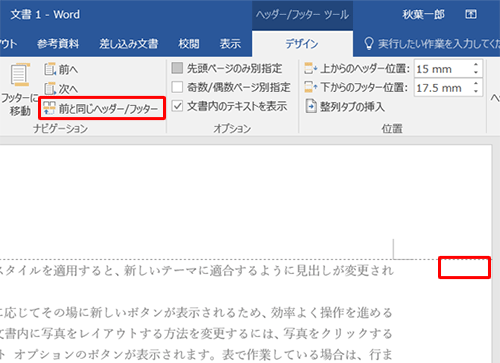The width and height of the screenshot is (500, 363).
Task: Click the 上からのヘッダー位置 icon
Action: pos(310,69)
